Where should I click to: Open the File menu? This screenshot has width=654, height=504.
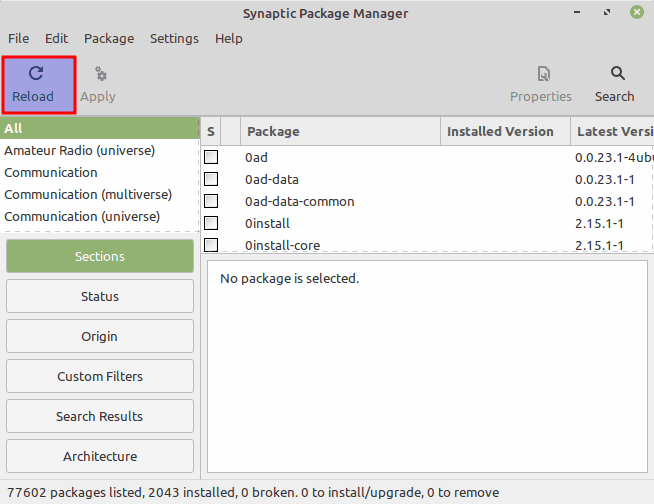coord(19,38)
